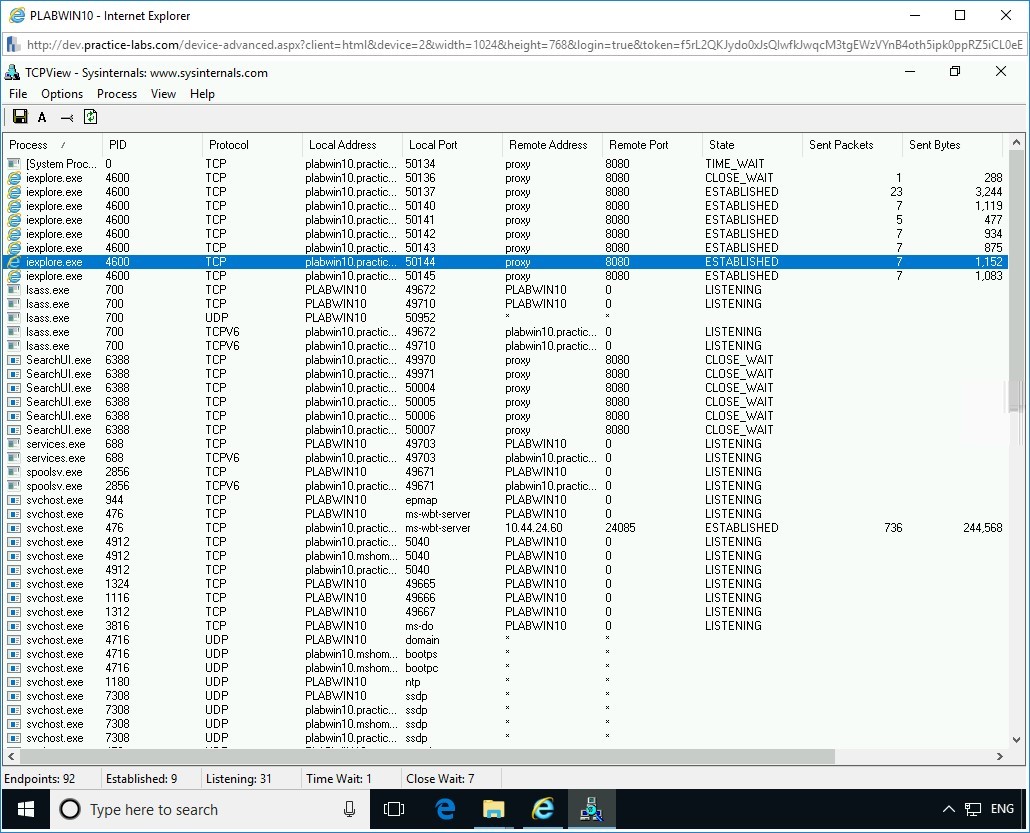The height and width of the screenshot is (833, 1030).
Task: Expand hidden system tray icons
Action: tap(948, 809)
